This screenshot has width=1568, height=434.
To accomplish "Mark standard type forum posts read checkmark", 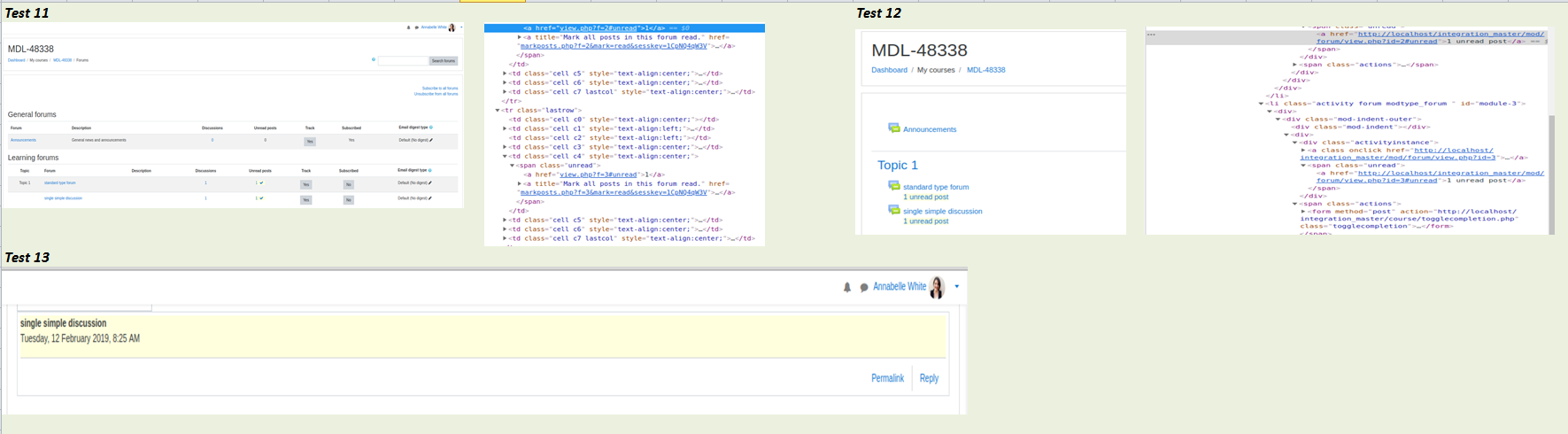I will coord(261,183).
